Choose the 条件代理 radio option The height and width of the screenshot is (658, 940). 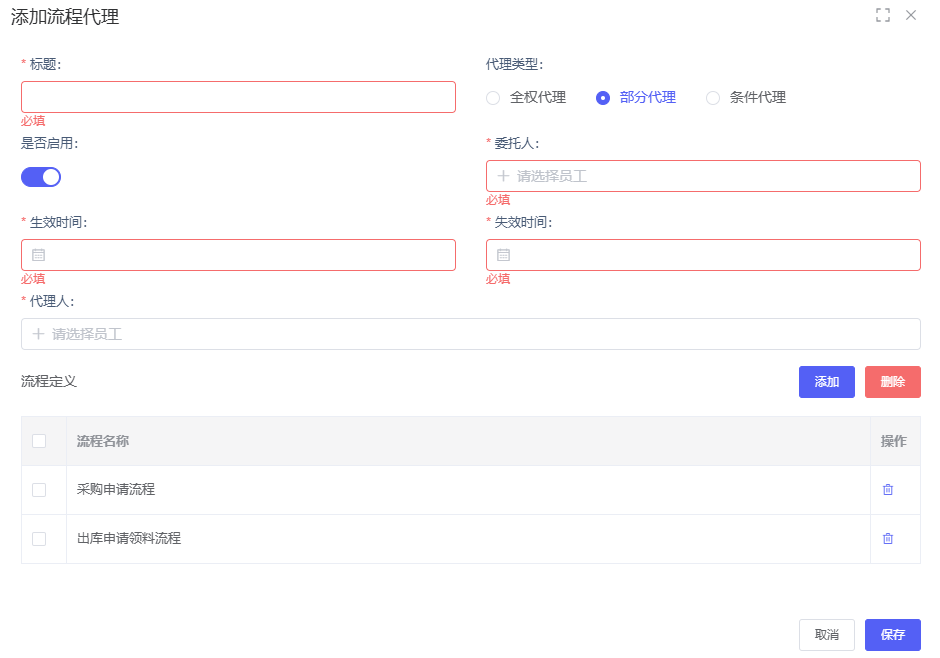[x=713, y=98]
